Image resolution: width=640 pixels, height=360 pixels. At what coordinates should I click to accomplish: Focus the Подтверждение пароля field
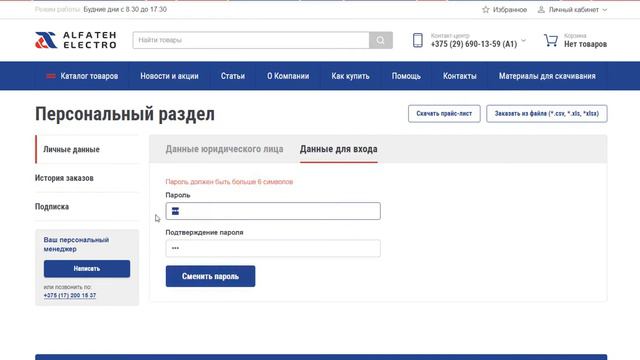pos(273,248)
